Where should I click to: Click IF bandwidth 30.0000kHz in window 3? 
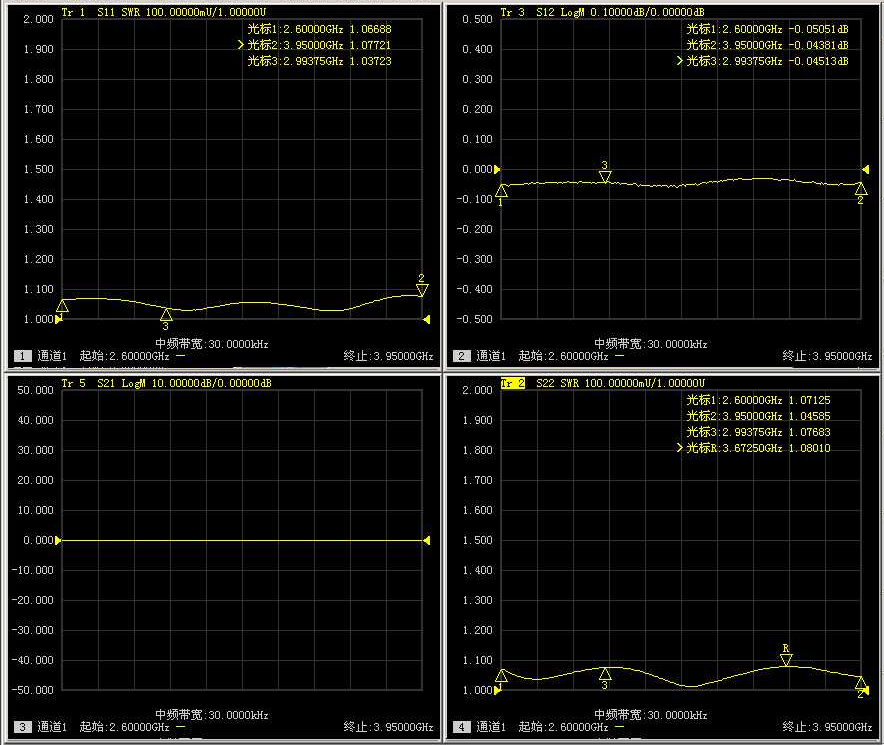coord(212,715)
